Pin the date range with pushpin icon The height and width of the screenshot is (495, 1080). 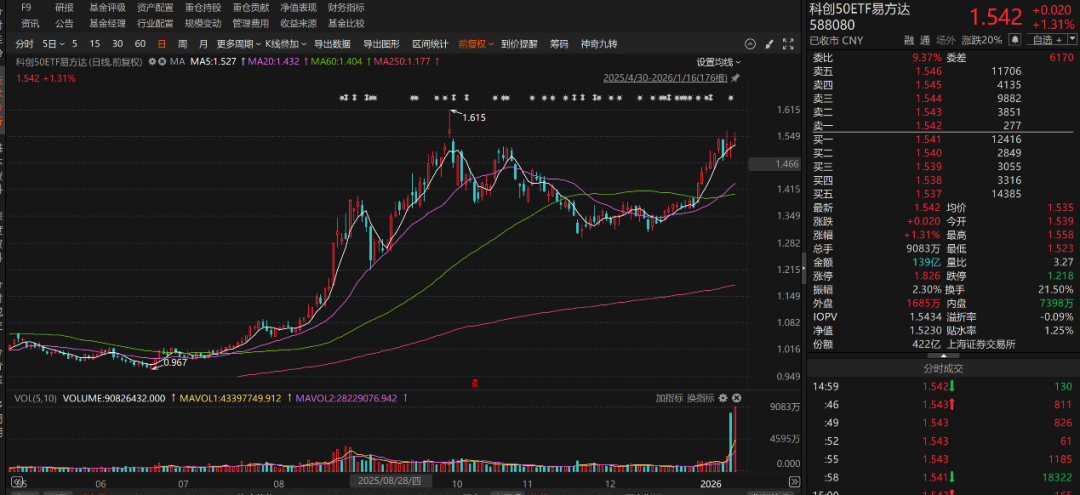735,78
